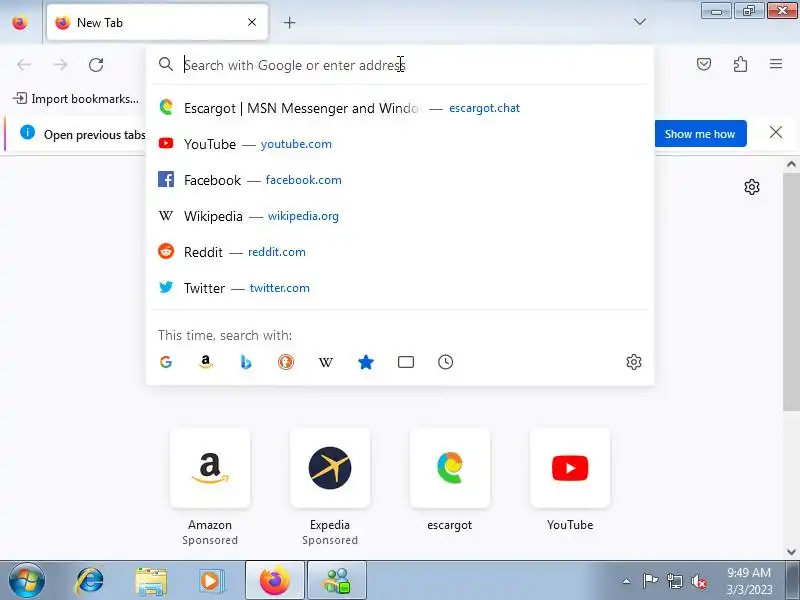
Task: Search open tabs with the tabs icon
Action: point(406,362)
